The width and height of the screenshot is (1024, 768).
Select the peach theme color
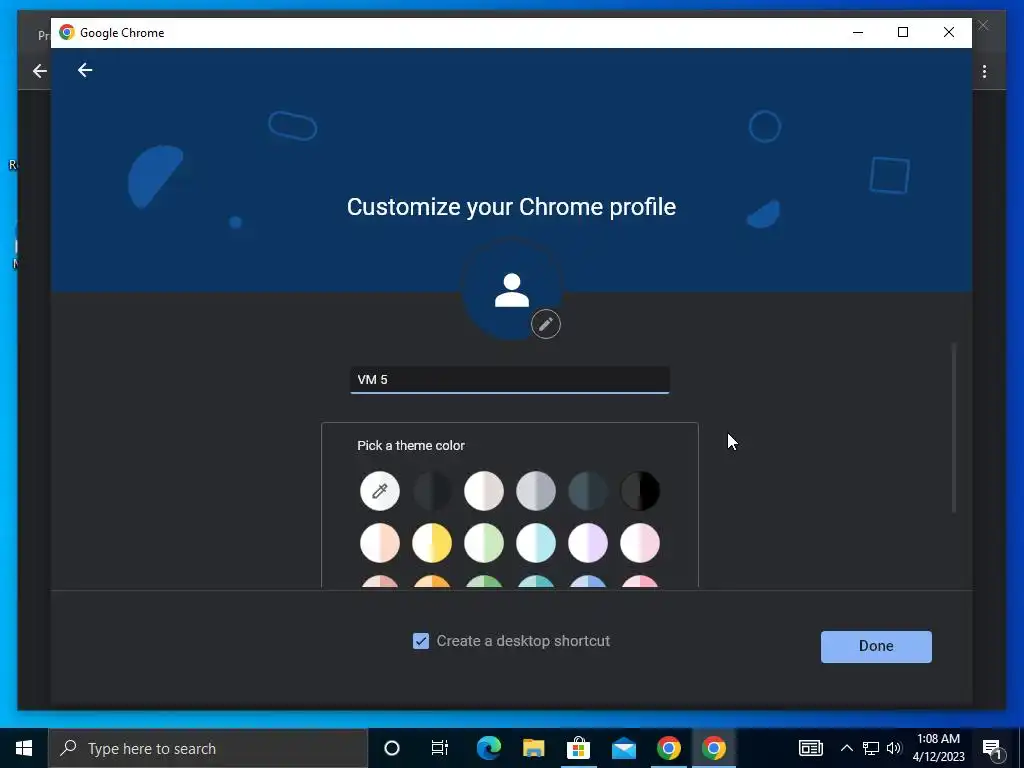point(379,543)
